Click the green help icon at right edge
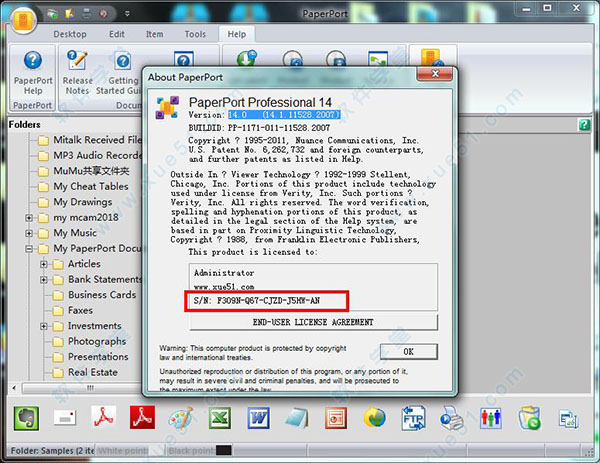 point(584,125)
